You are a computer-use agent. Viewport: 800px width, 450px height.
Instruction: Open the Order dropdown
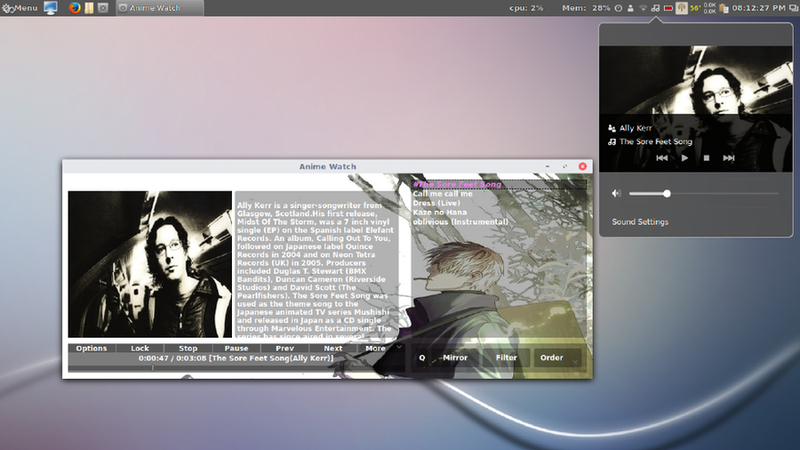pos(557,358)
